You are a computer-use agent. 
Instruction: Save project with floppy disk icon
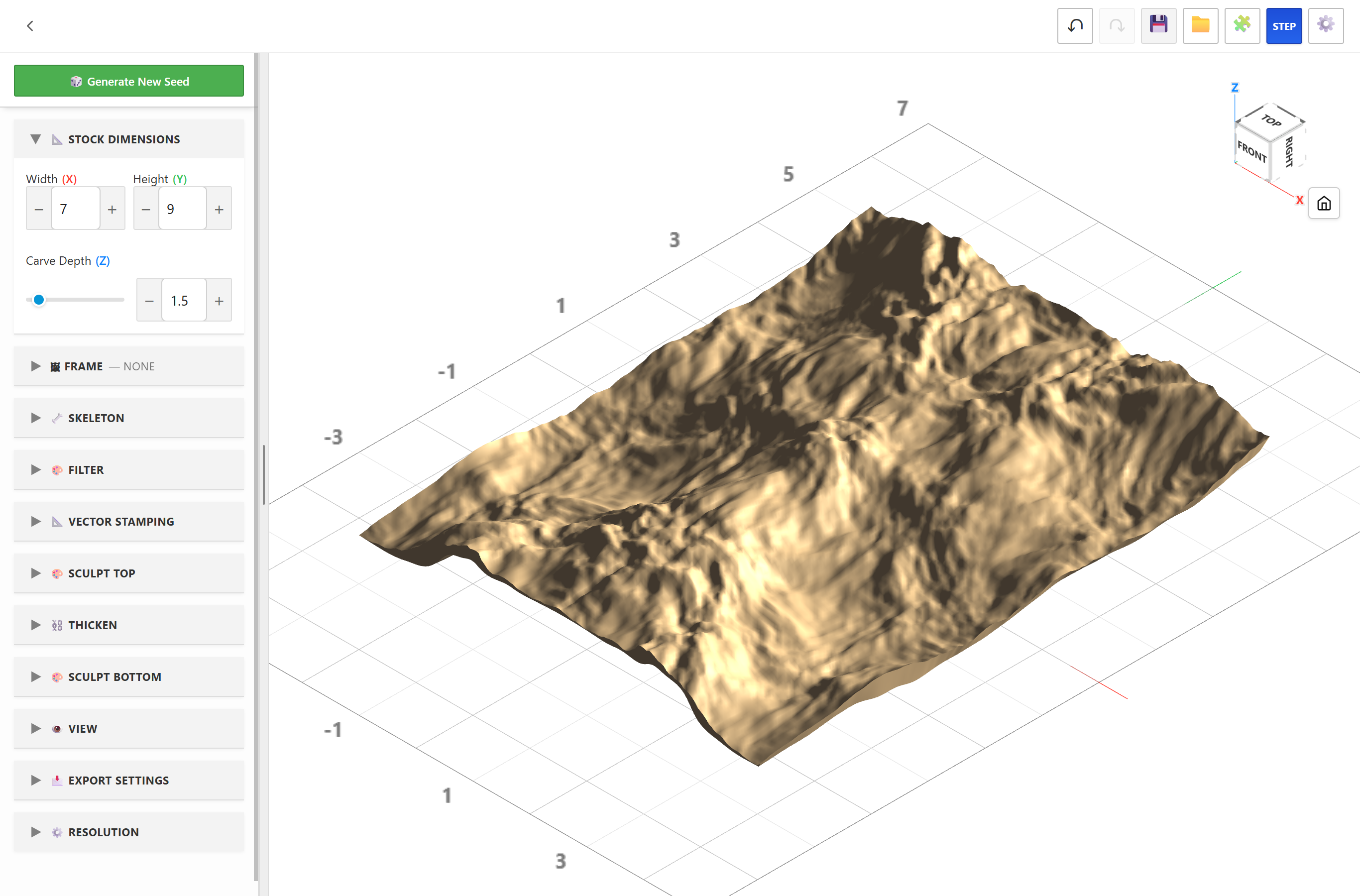[1158, 26]
